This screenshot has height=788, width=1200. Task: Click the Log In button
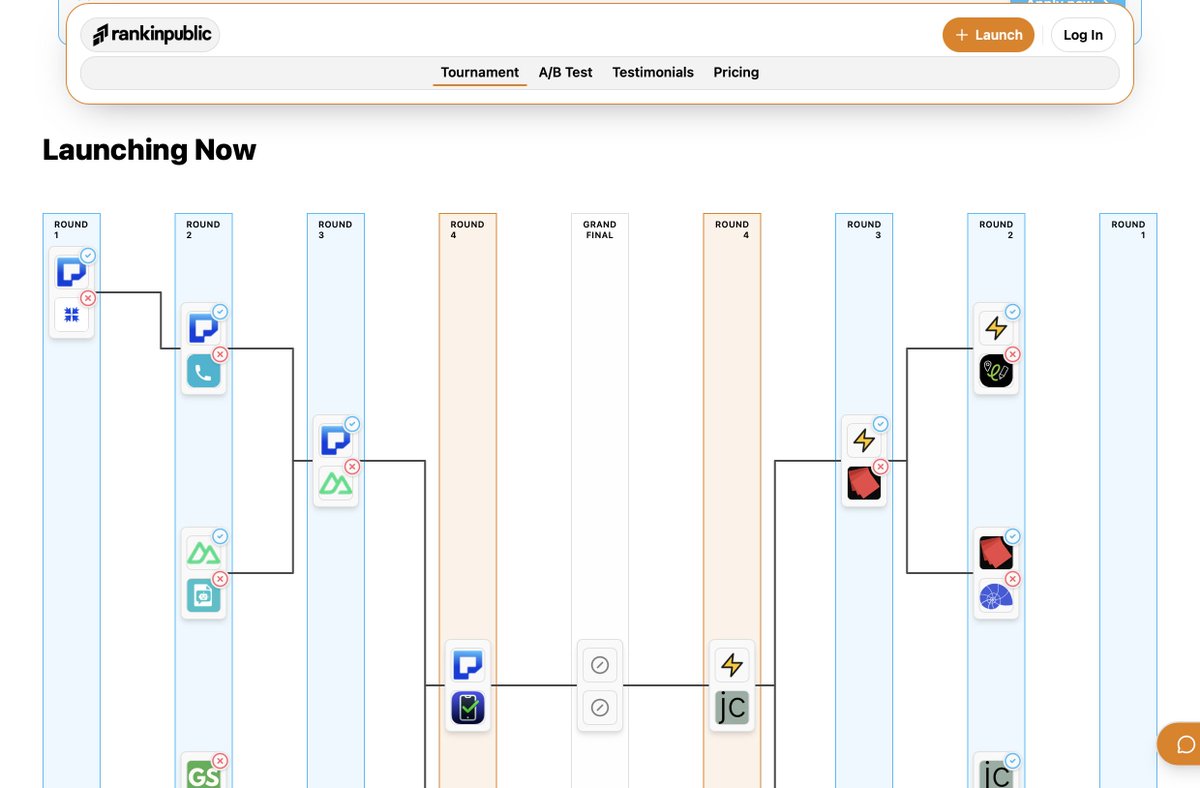pos(1083,35)
